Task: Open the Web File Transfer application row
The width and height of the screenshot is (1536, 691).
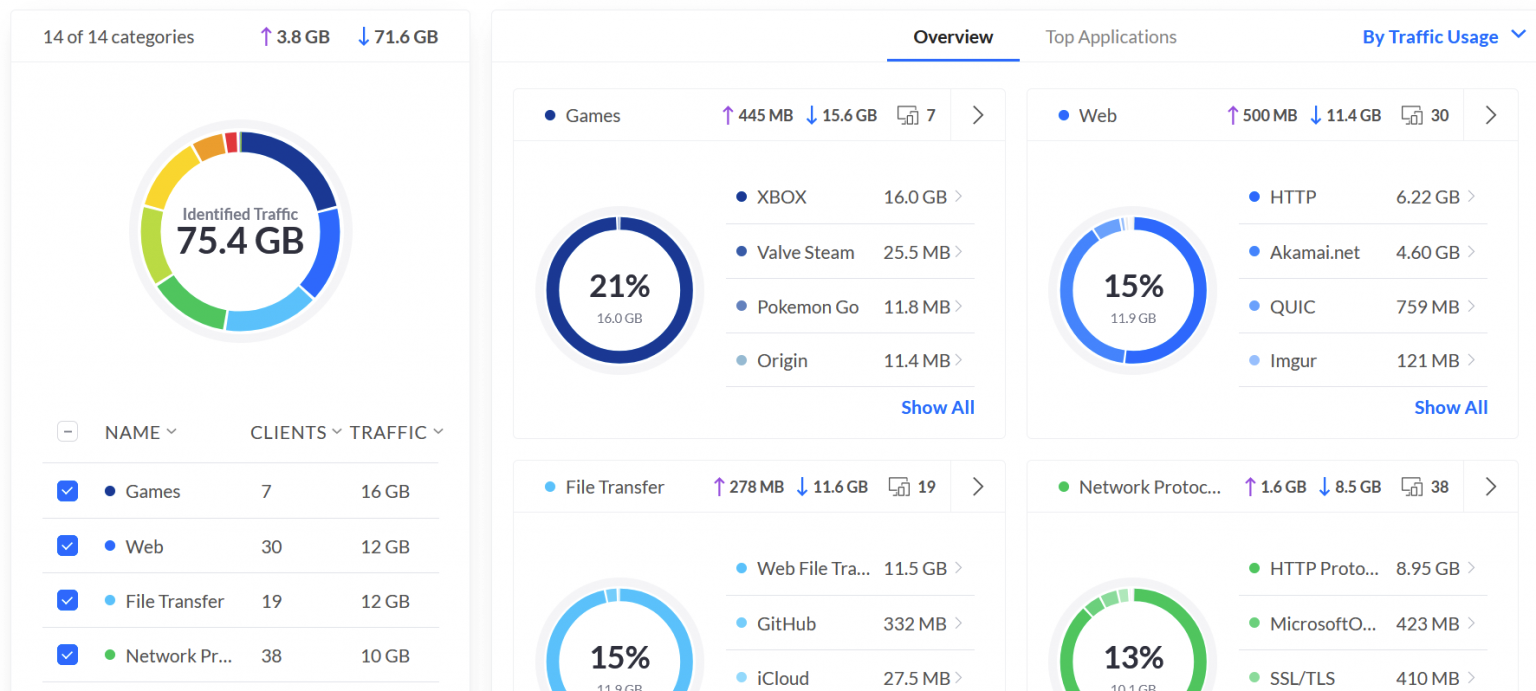Action: (x=850, y=568)
